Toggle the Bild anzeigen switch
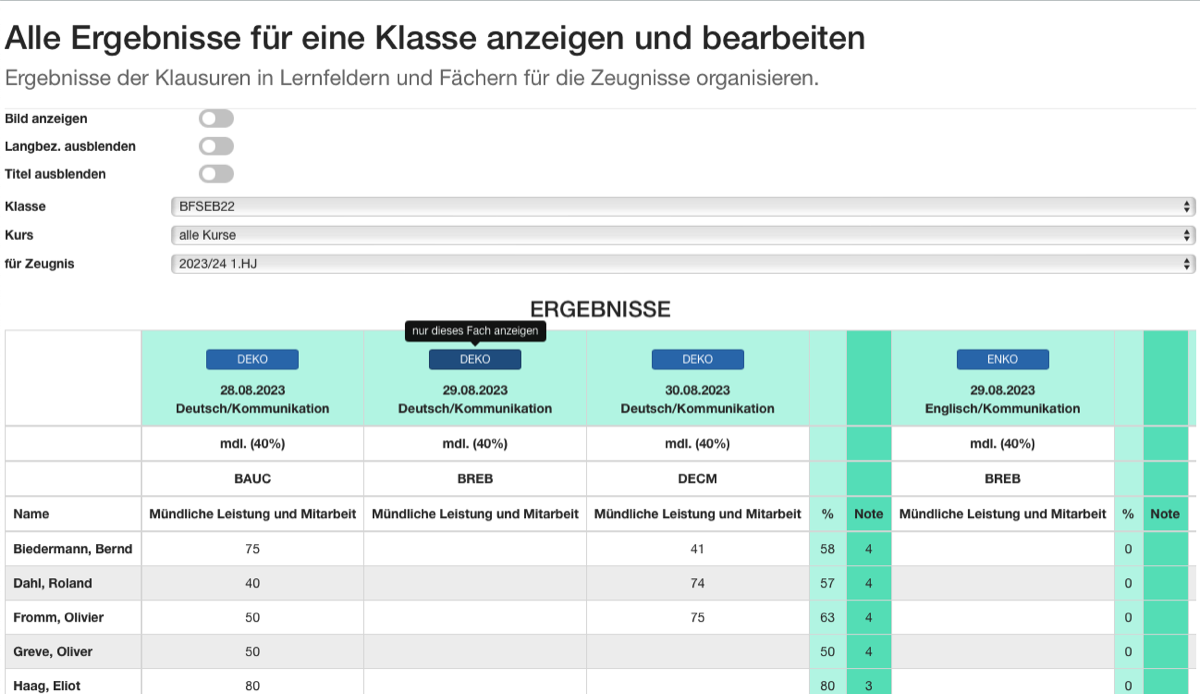The image size is (1200, 694). 216,119
